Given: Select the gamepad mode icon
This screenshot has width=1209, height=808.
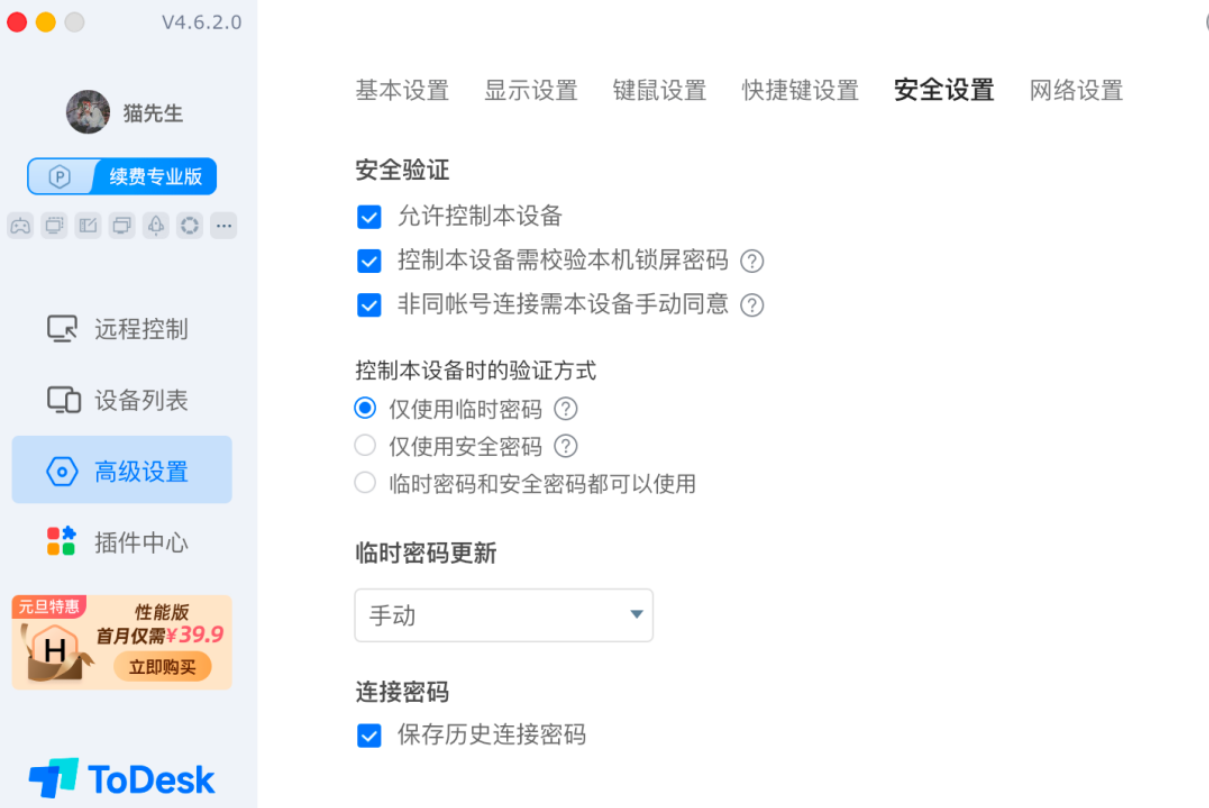Looking at the screenshot, I should pyautogui.click(x=20, y=225).
